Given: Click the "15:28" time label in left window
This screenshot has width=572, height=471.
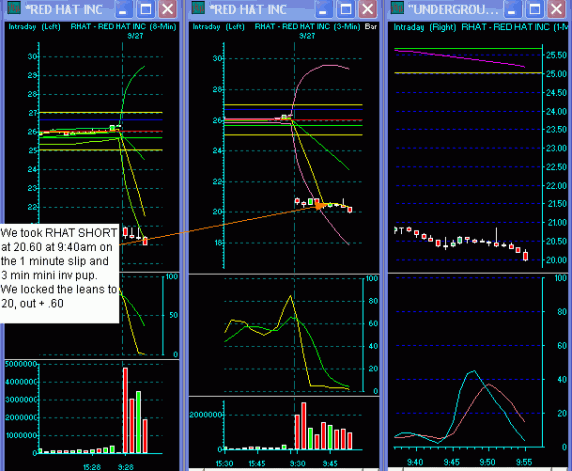Looking at the screenshot, I should click(x=92, y=467).
